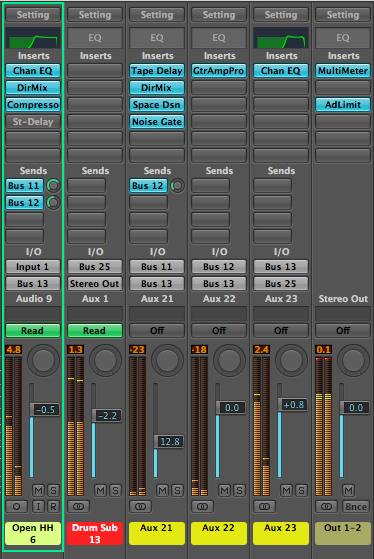374x559 pixels.
Task: Open the EQ thumbnail on Audio 9
Action: click(x=33, y=38)
